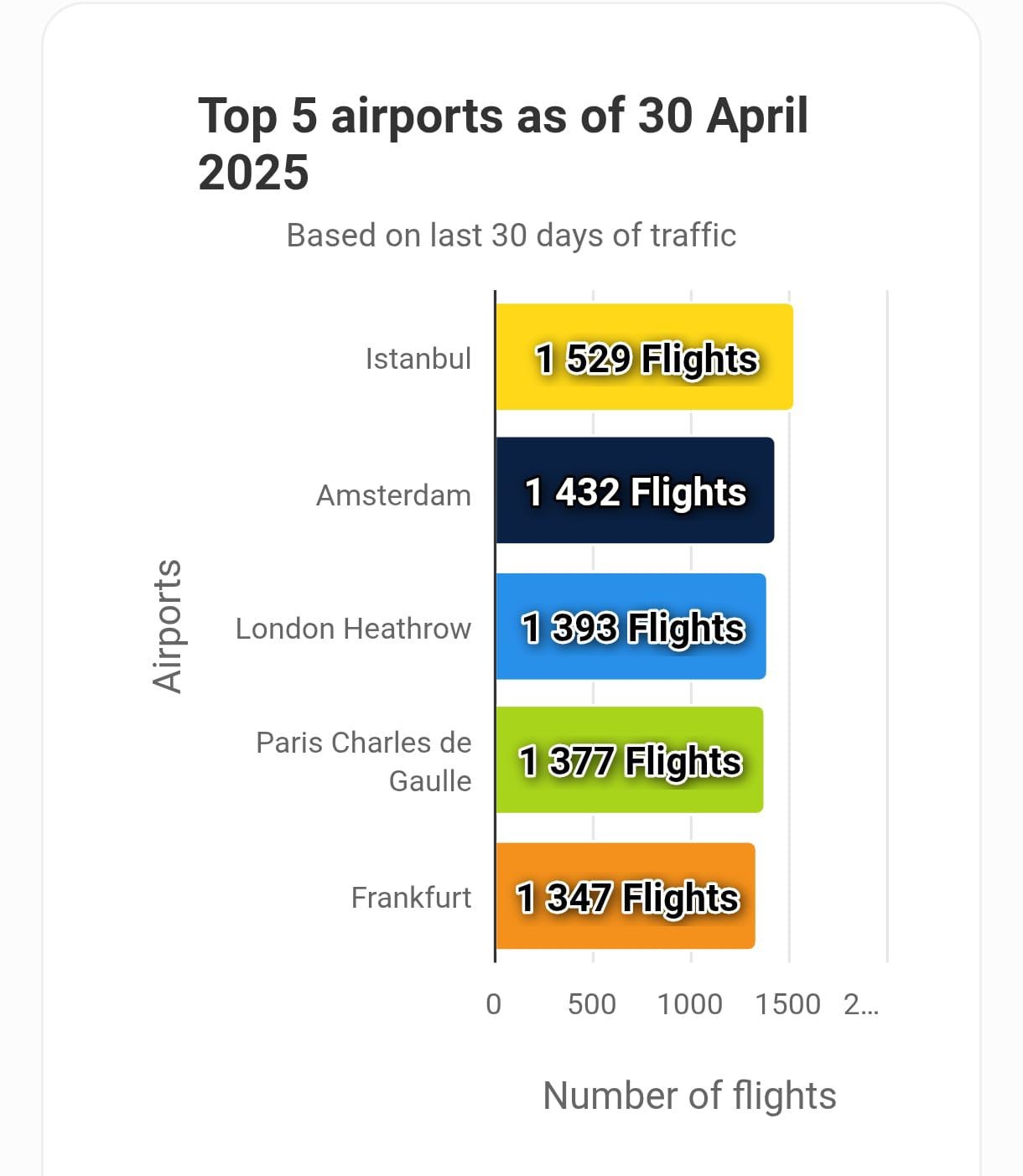This screenshot has height=1176, width=1023.
Task: Click the Amsterdam airport axis label
Action: (x=393, y=495)
